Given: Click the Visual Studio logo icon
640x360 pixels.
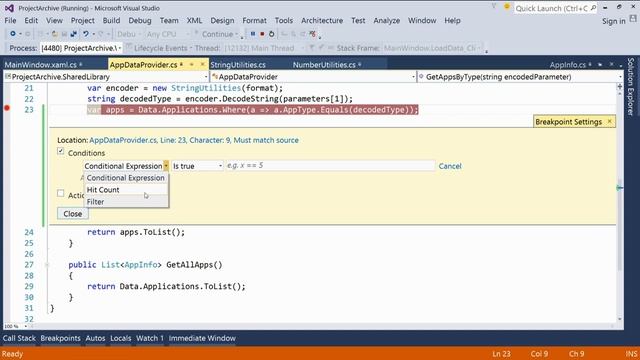Looking at the screenshot, I should pos(9,8).
